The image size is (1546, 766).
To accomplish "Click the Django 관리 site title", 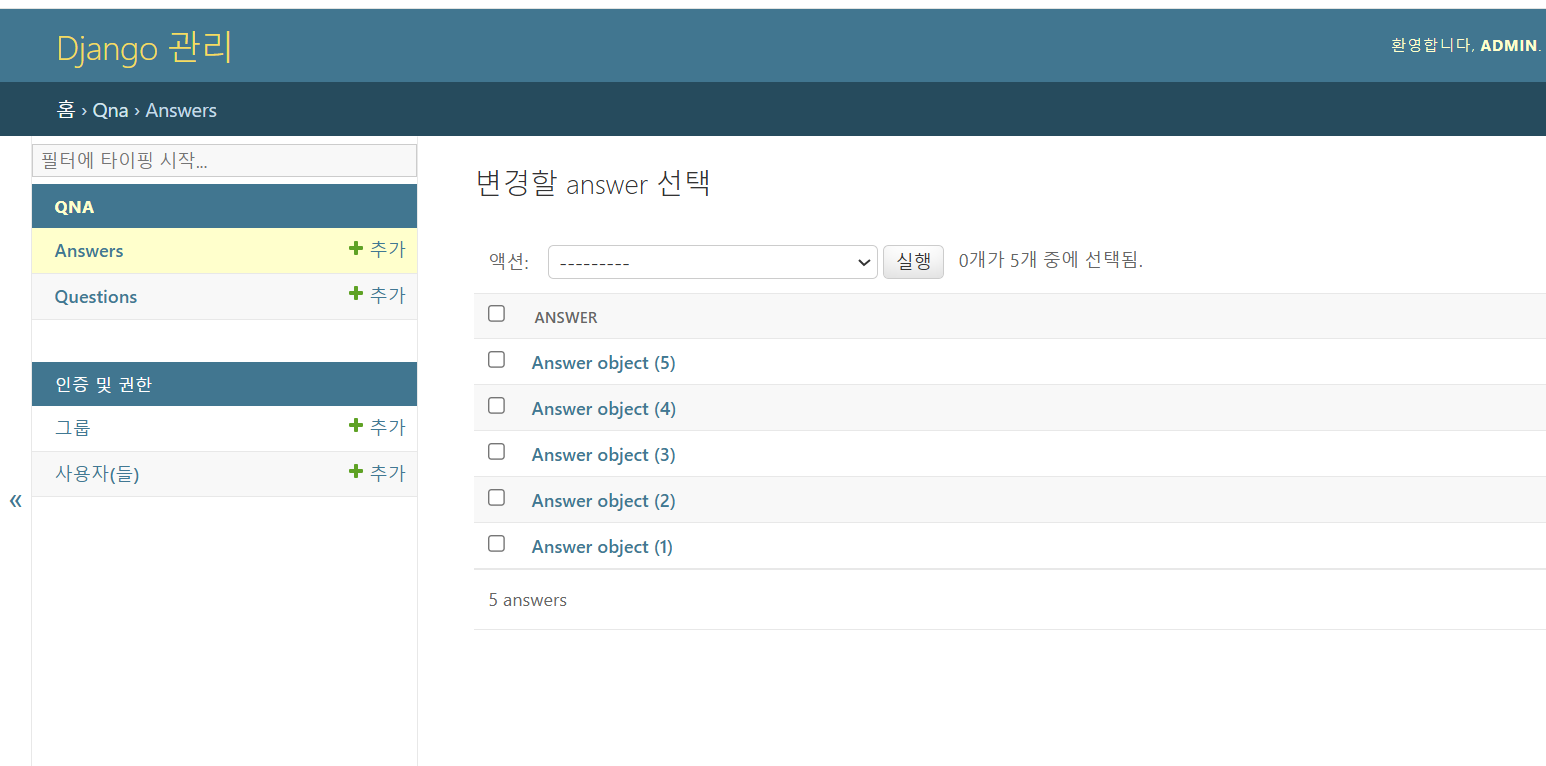I will (x=145, y=48).
